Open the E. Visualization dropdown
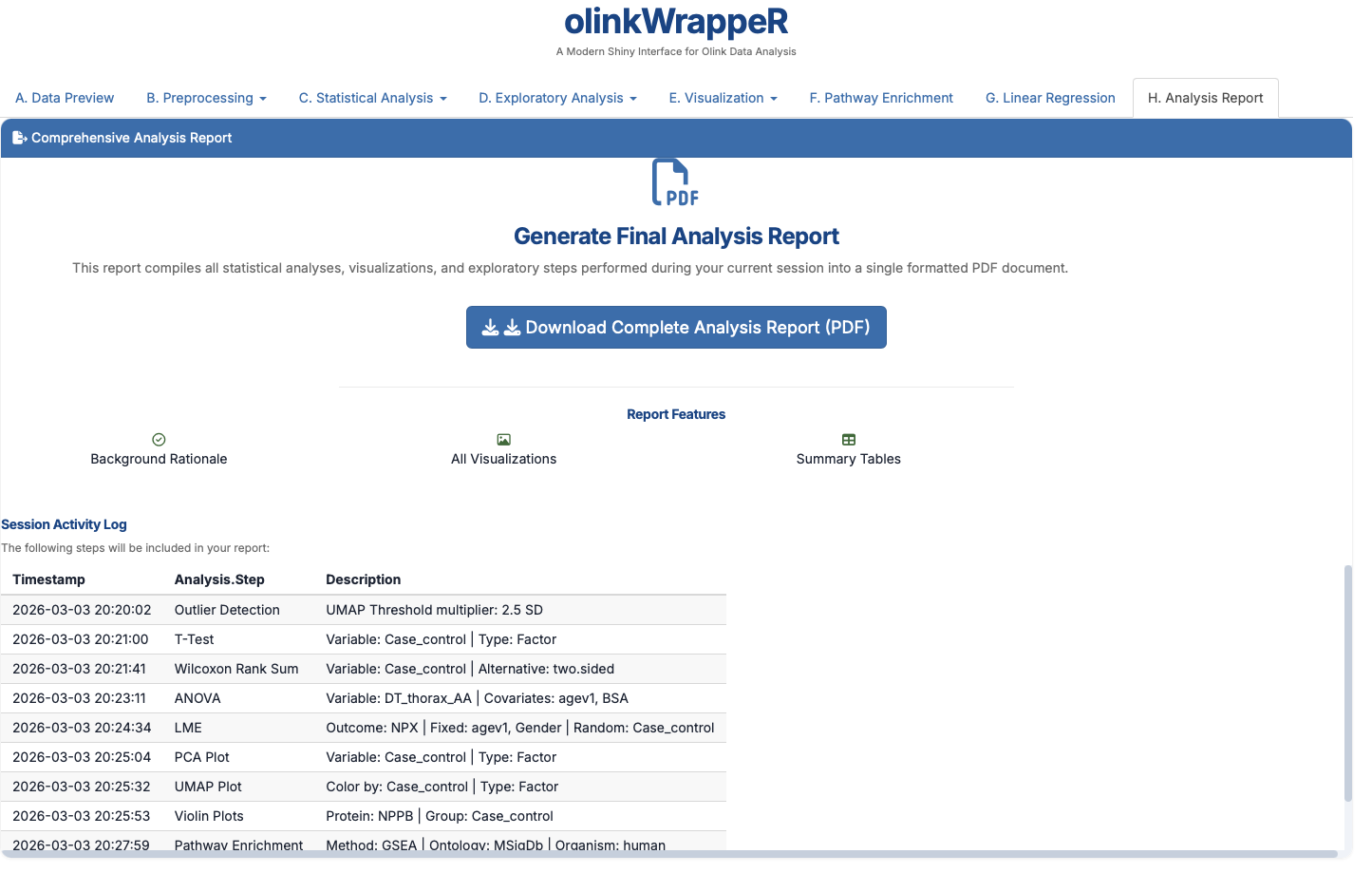The width and height of the screenshot is (1372, 892). [723, 98]
